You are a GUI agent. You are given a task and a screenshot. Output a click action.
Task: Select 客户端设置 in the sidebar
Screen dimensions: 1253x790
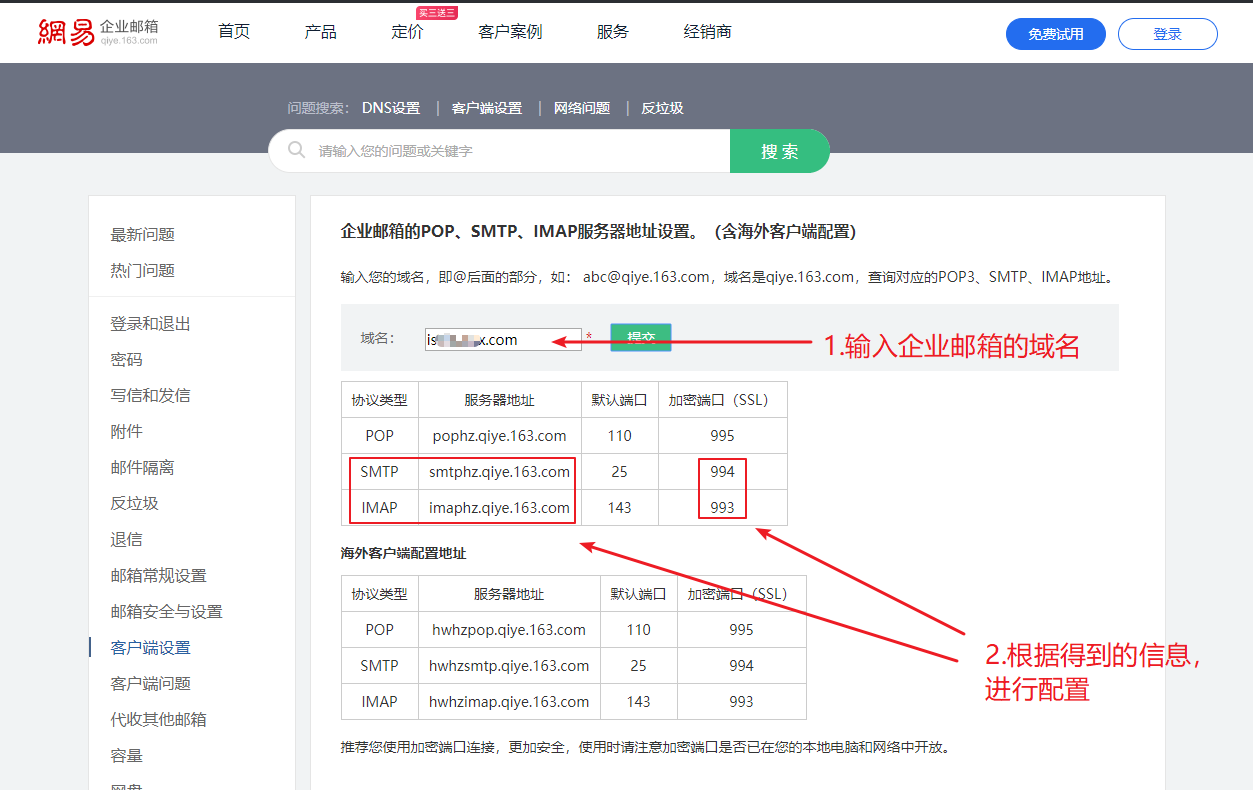[x=151, y=648]
